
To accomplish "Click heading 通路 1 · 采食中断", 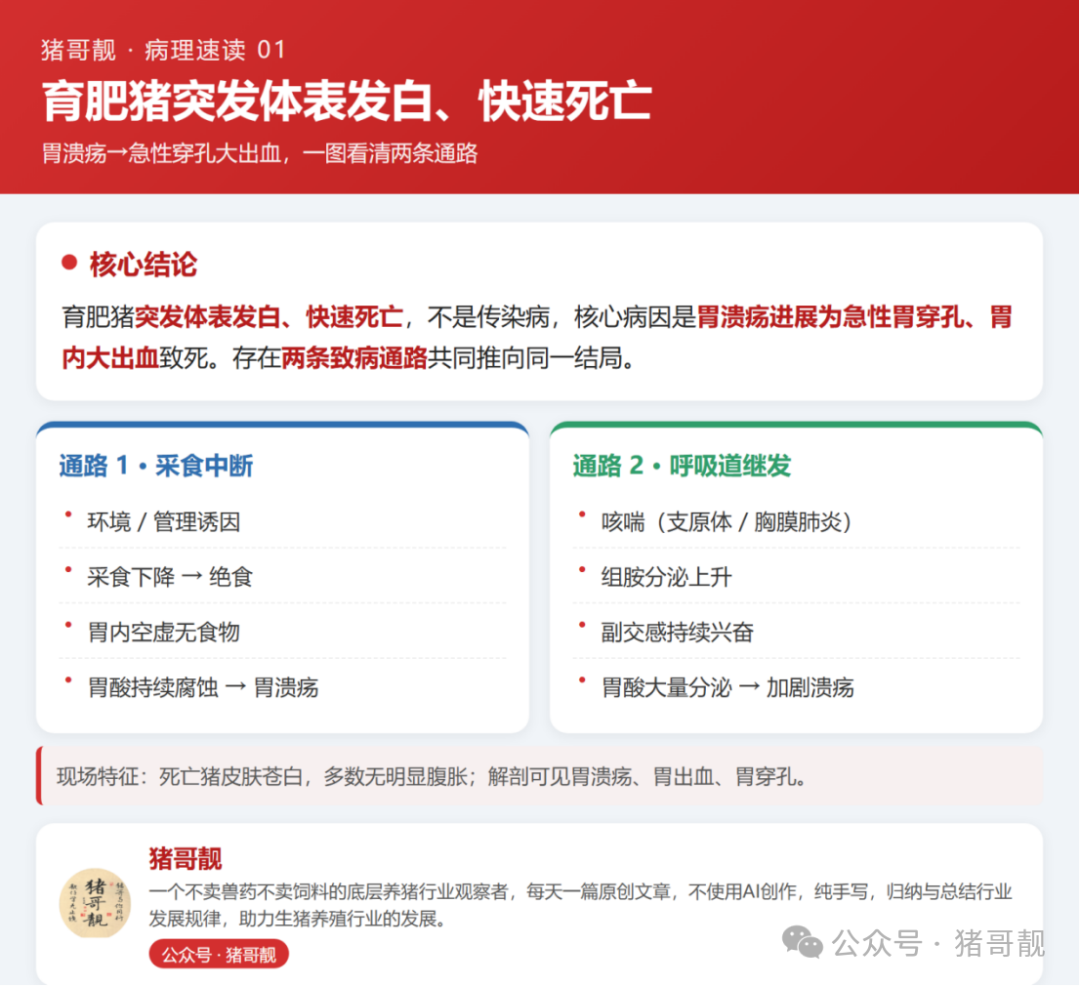I will click(x=156, y=466).
